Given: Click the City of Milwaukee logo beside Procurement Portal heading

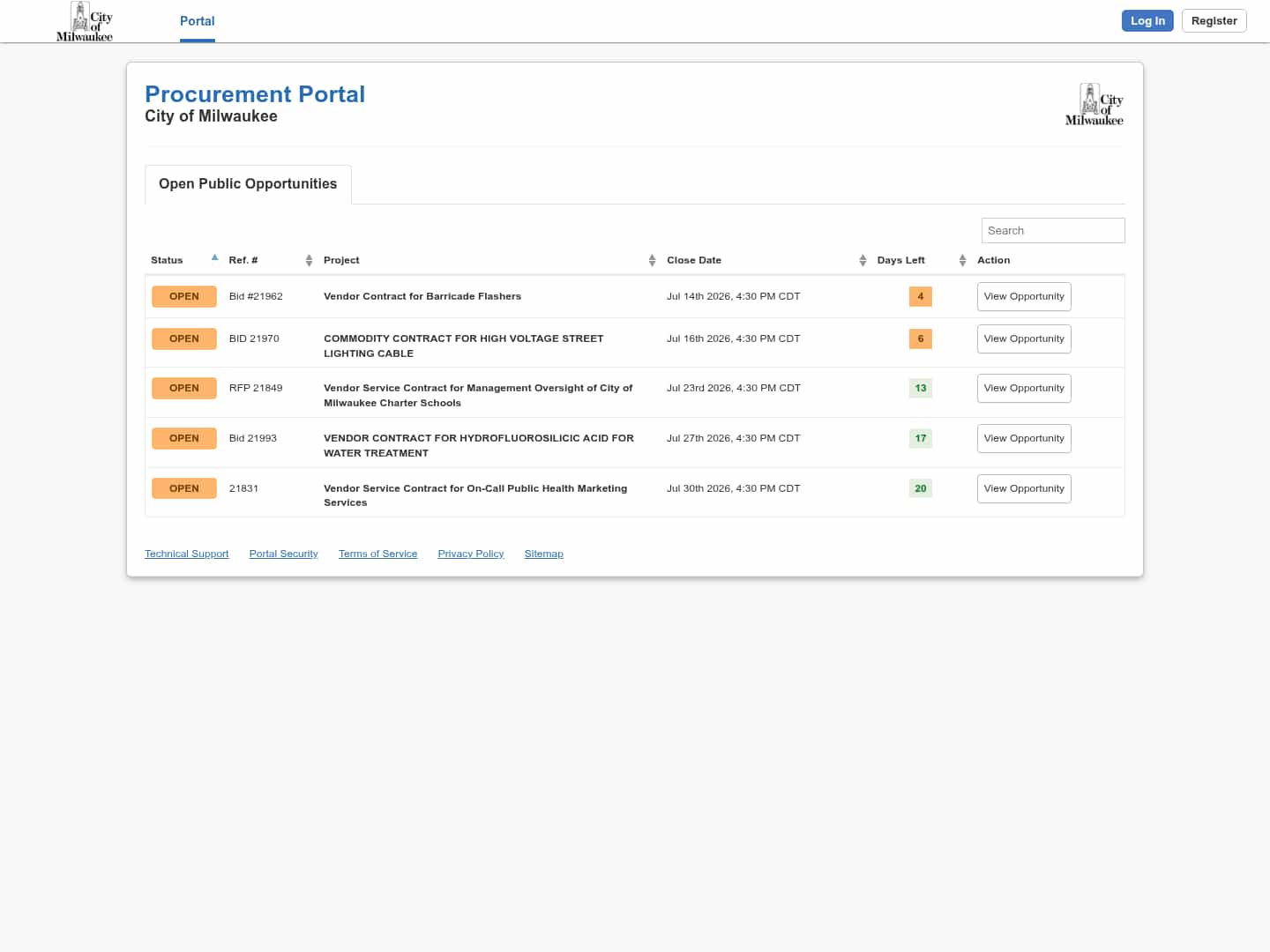Looking at the screenshot, I should tap(1094, 105).
